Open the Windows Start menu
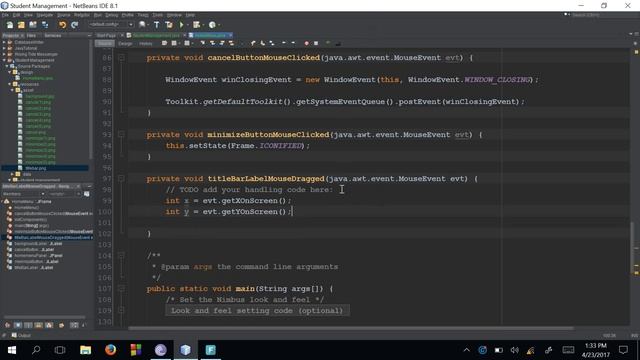Screen dimensions: 640x360 point(11,350)
